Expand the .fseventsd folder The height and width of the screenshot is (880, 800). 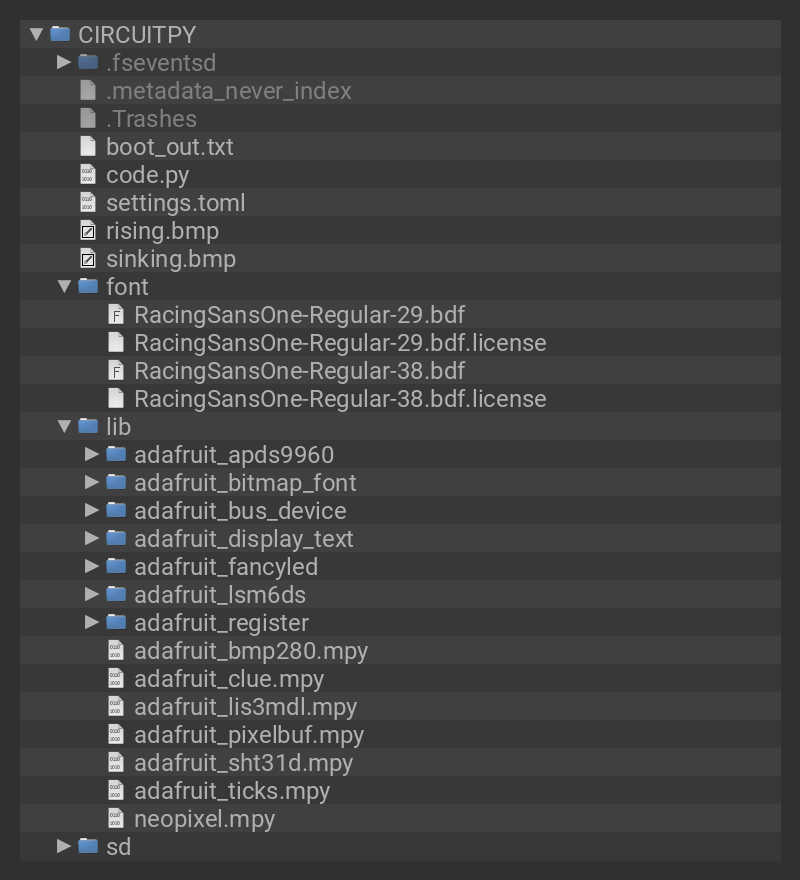click(64, 62)
